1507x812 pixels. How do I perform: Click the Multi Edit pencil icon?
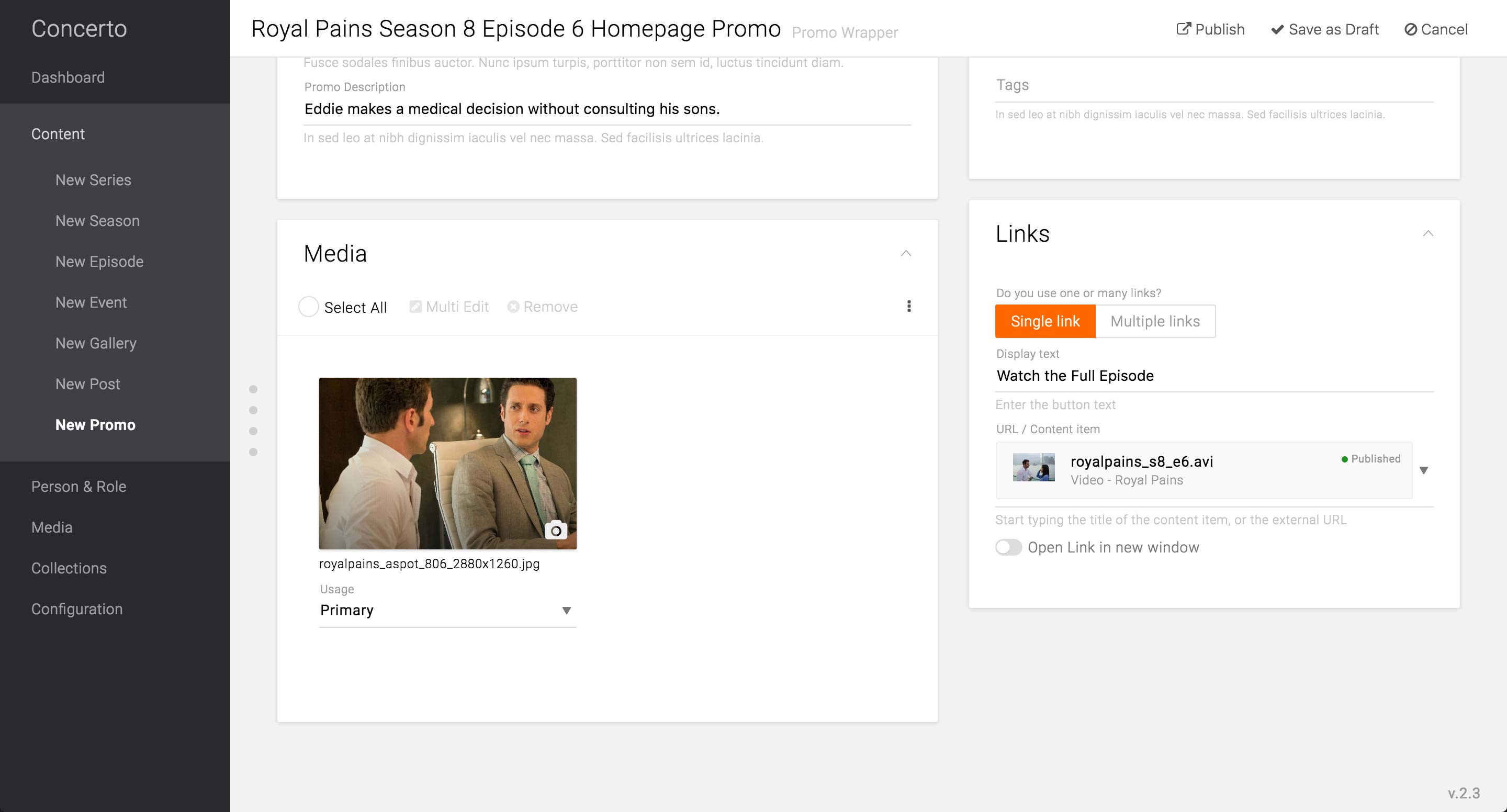[x=415, y=307]
